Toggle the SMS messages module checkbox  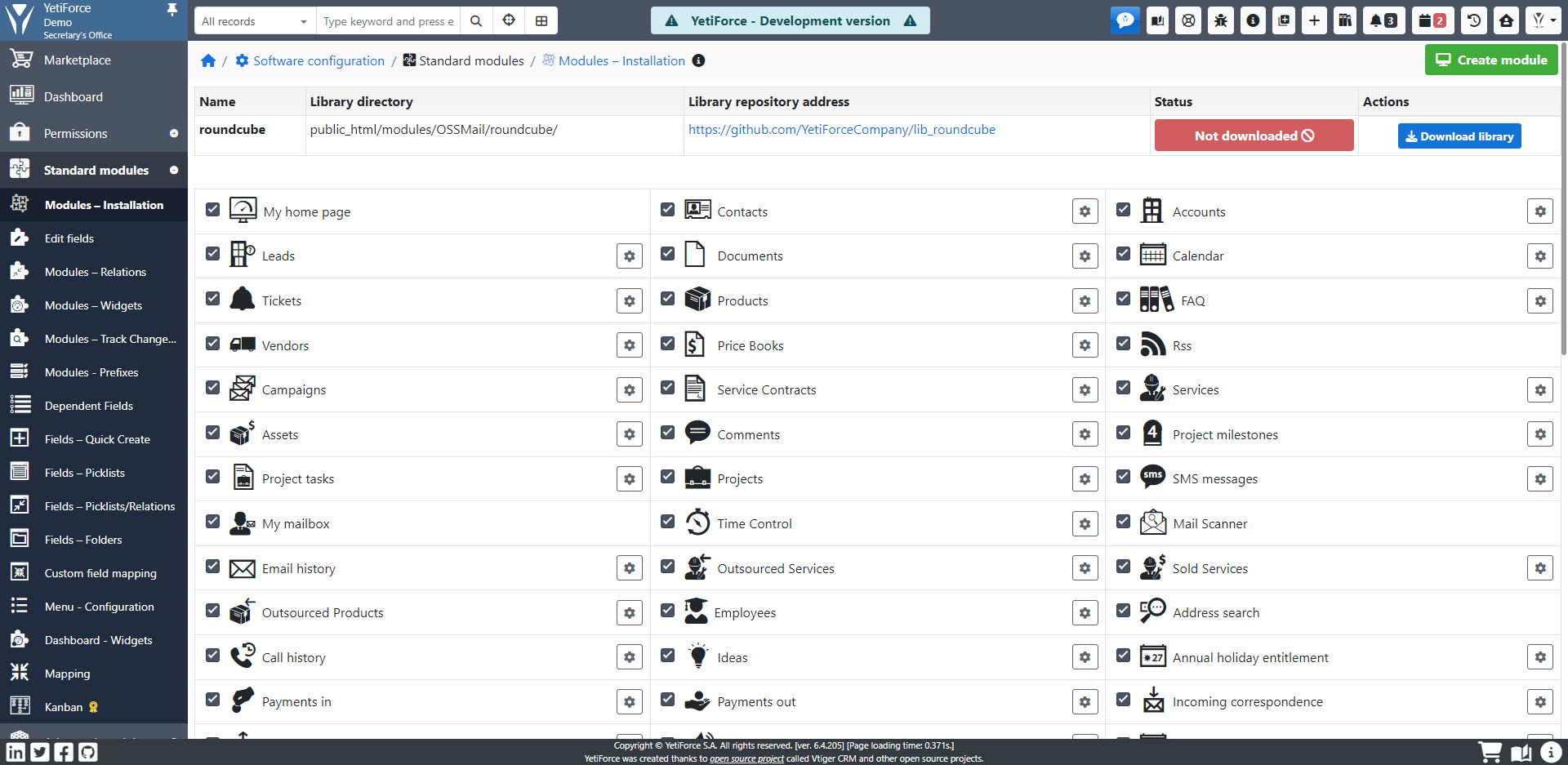[x=1124, y=476]
